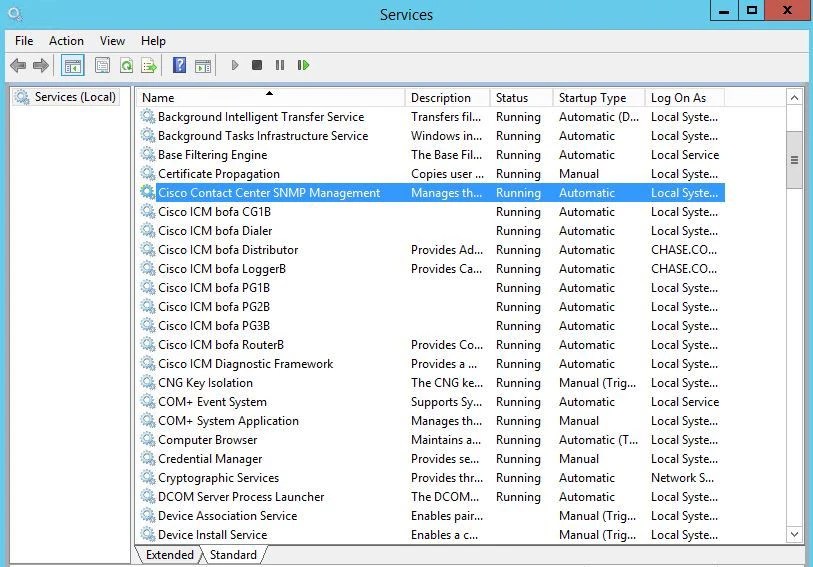Image resolution: width=813 pixels, height=567 pixels.
Task: Click the Back arrow toolbar icon
Action: pyautogui.click(x=18, y=65)
